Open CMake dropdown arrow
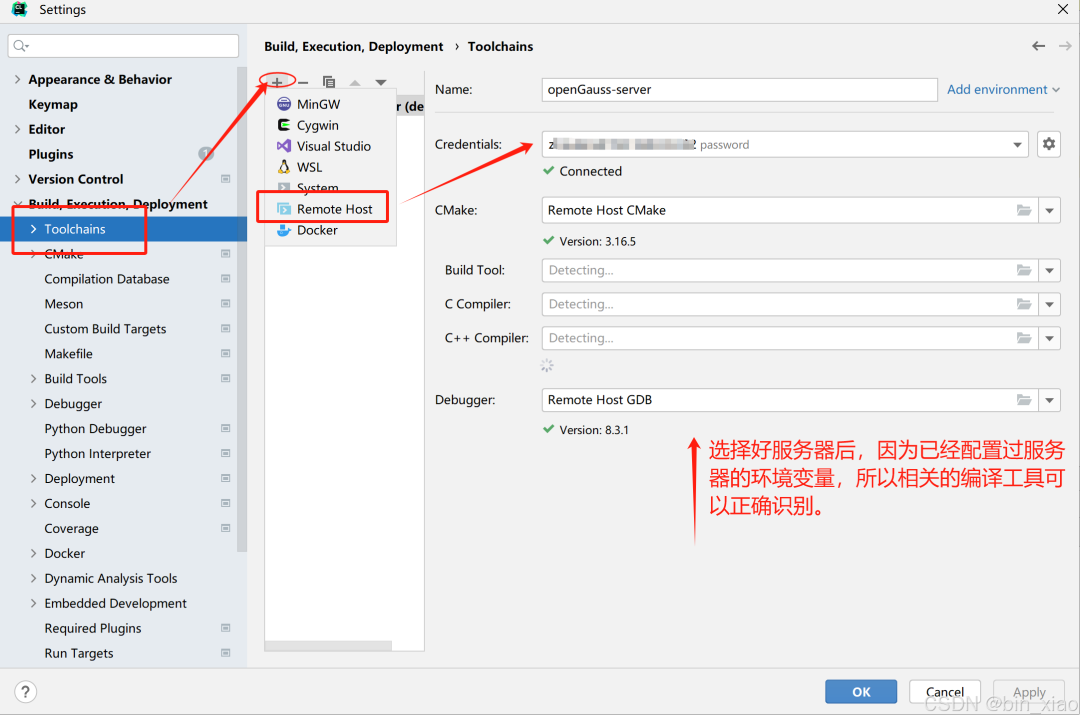Image resolution: width=1080 pixels, height=722 pixels. pyautogui.click(x=1049, y=210)
